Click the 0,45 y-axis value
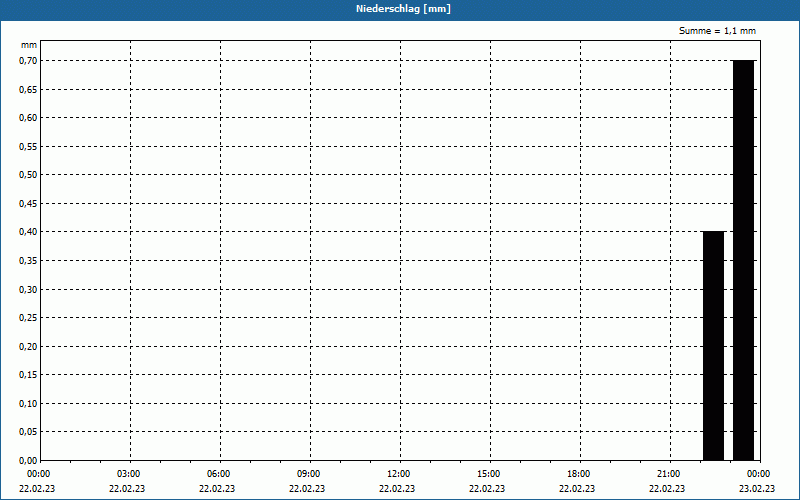The height and width of the screenshot is (500, 800). tap(28, 204)
